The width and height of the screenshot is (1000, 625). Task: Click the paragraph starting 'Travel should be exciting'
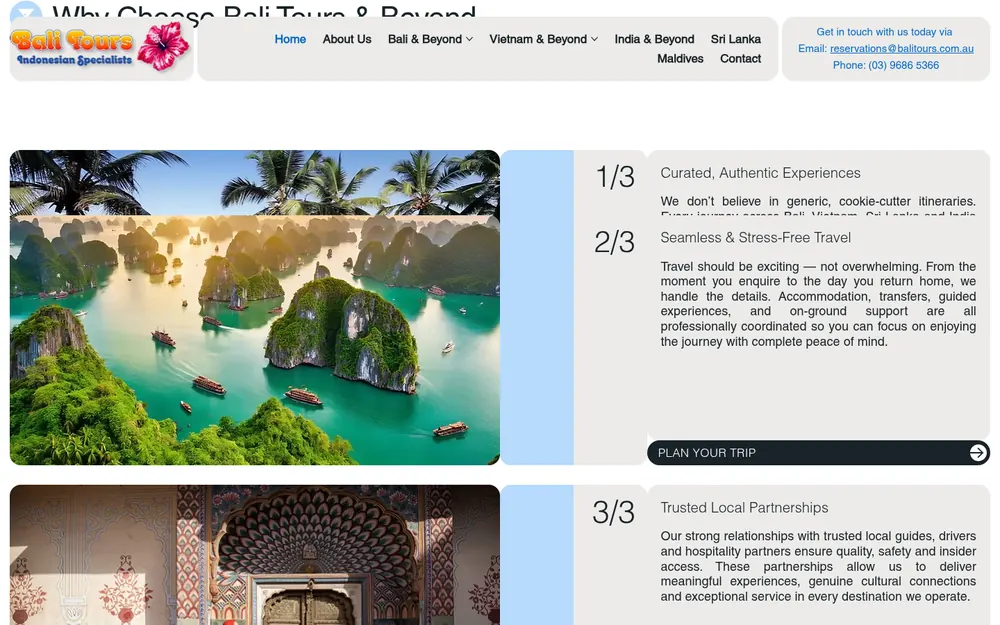point(818,304)
